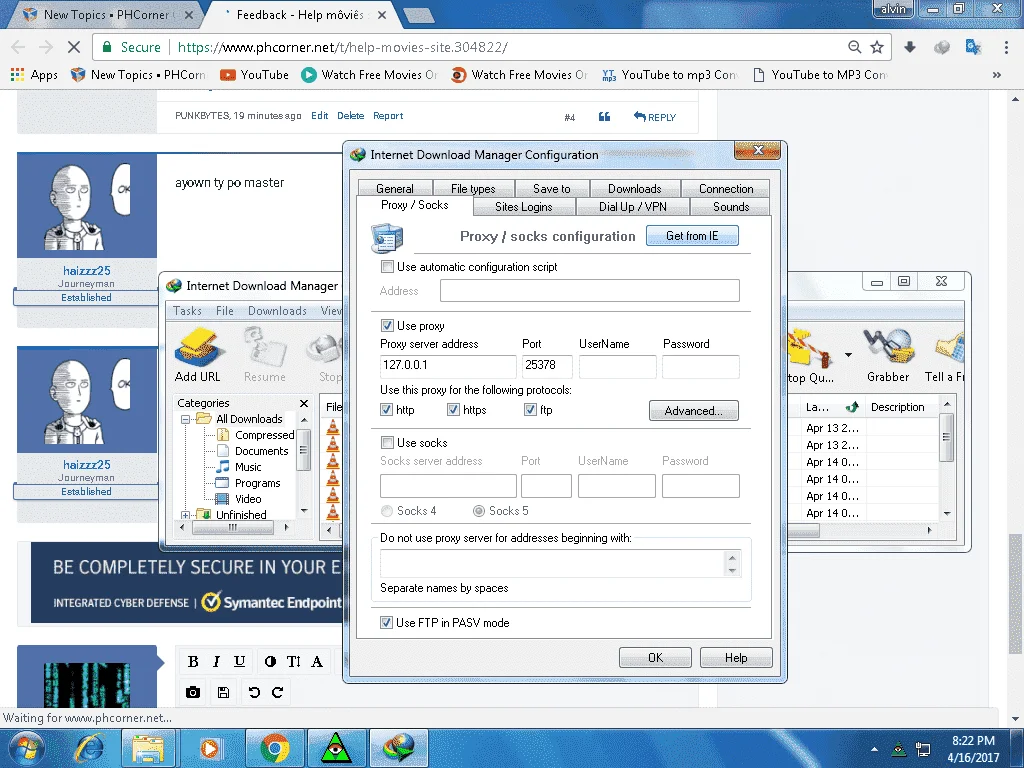Select the Socks 4 radio button
Screen dimensions: 1024x768
click(x=387, y=511)
